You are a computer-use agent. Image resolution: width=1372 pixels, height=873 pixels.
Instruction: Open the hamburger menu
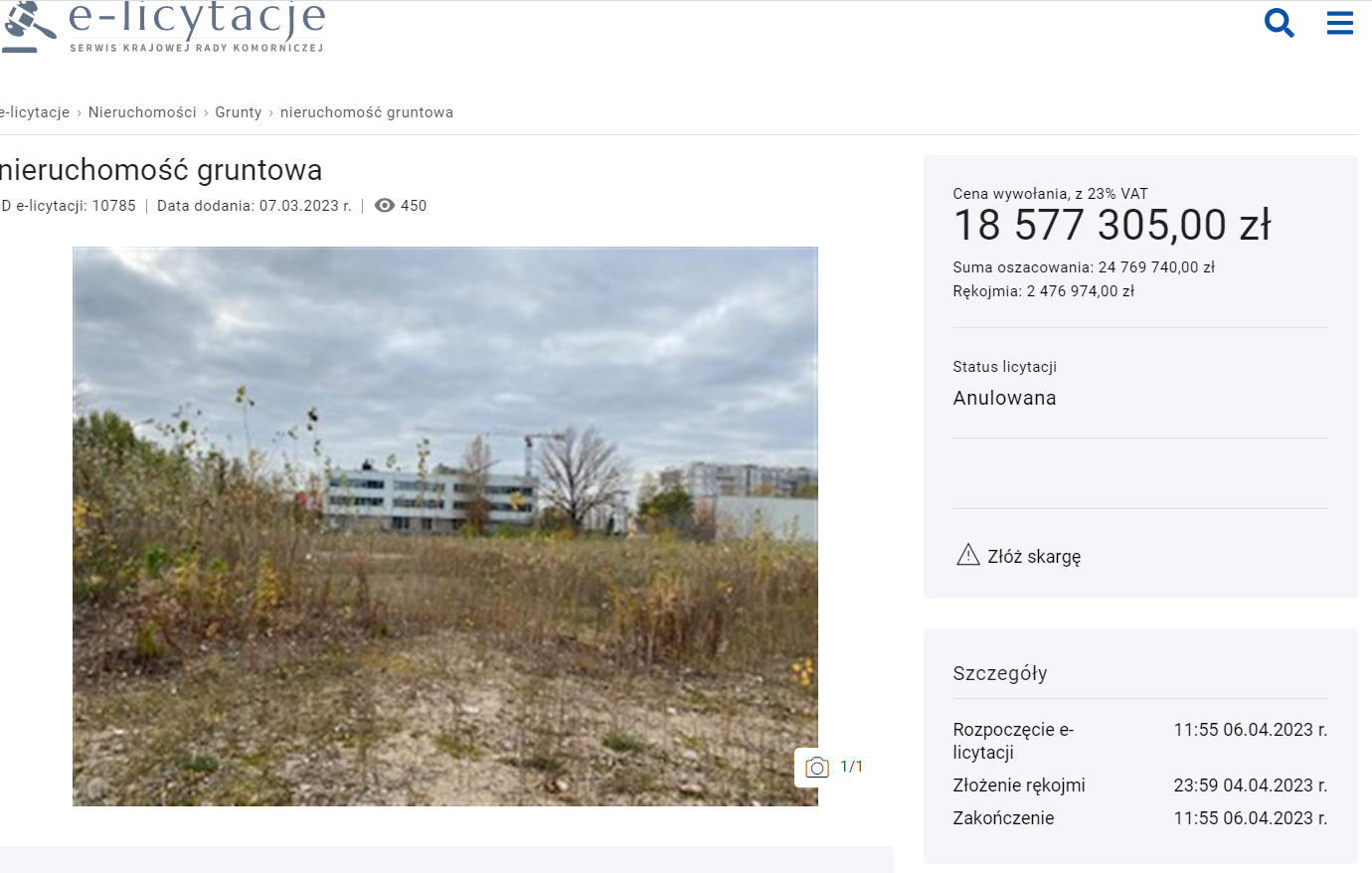pos(1340,23)
